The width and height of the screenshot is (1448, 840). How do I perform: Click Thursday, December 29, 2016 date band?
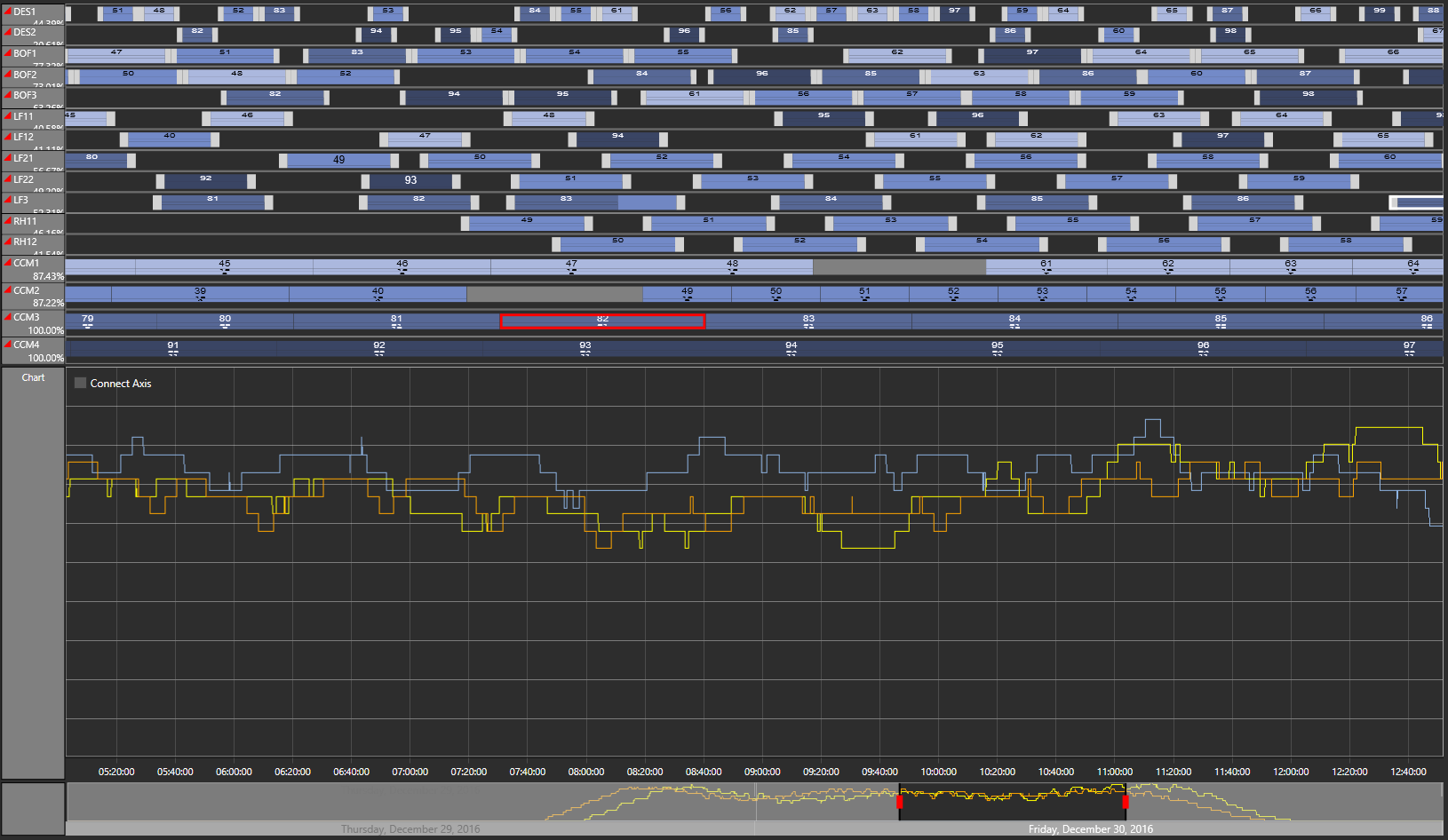pyautogui.click(x=410, y=829)
